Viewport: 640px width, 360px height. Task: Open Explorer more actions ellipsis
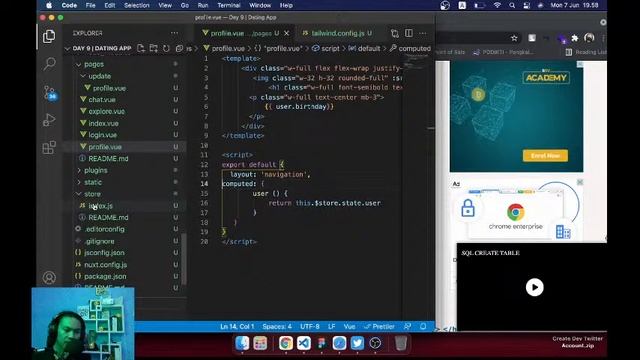[174, 33]
